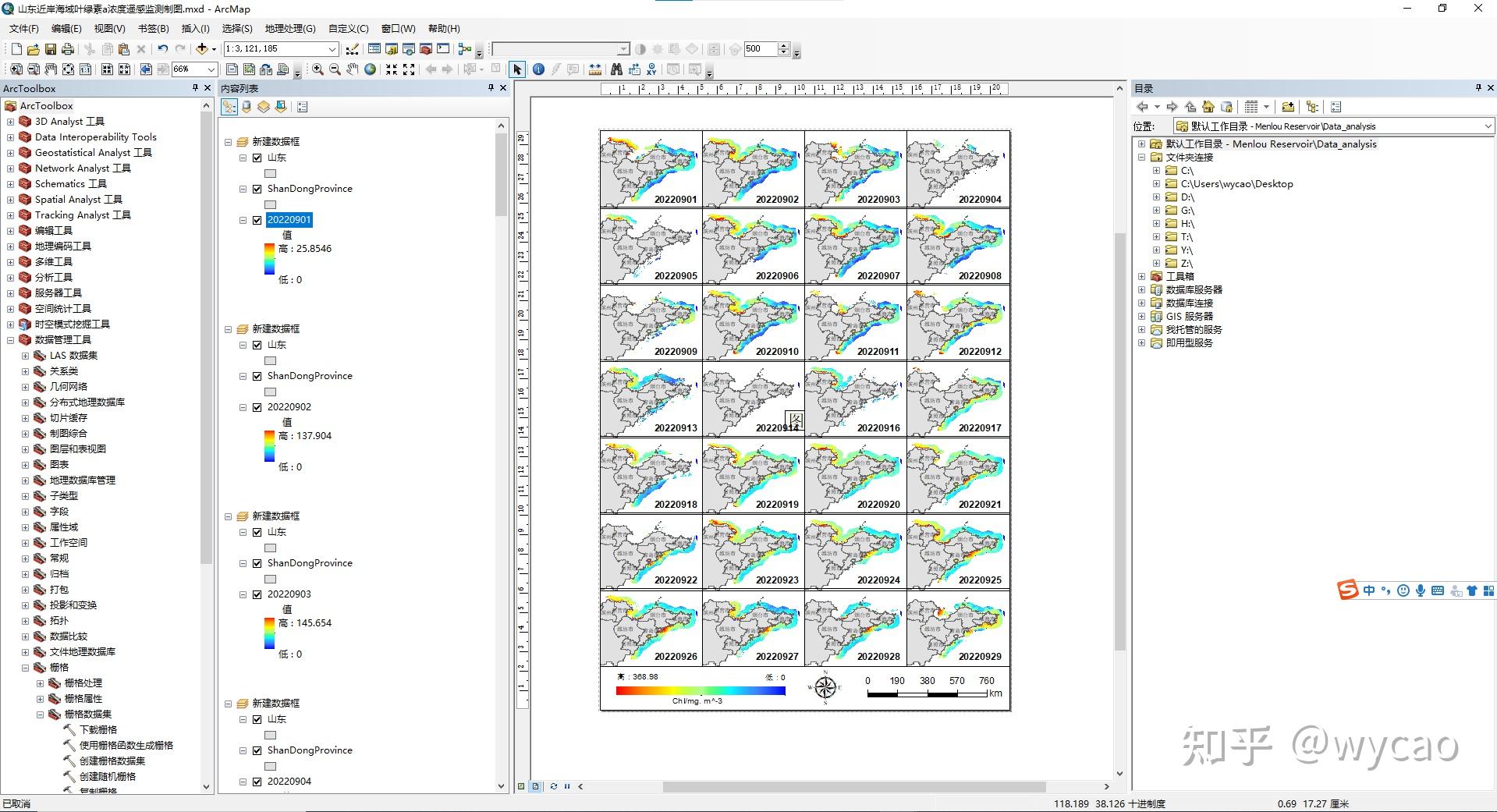Click the Add Data toolbar icon
Image resolution: width=1497 pixels, height=812 pixels.
point(202,48)
